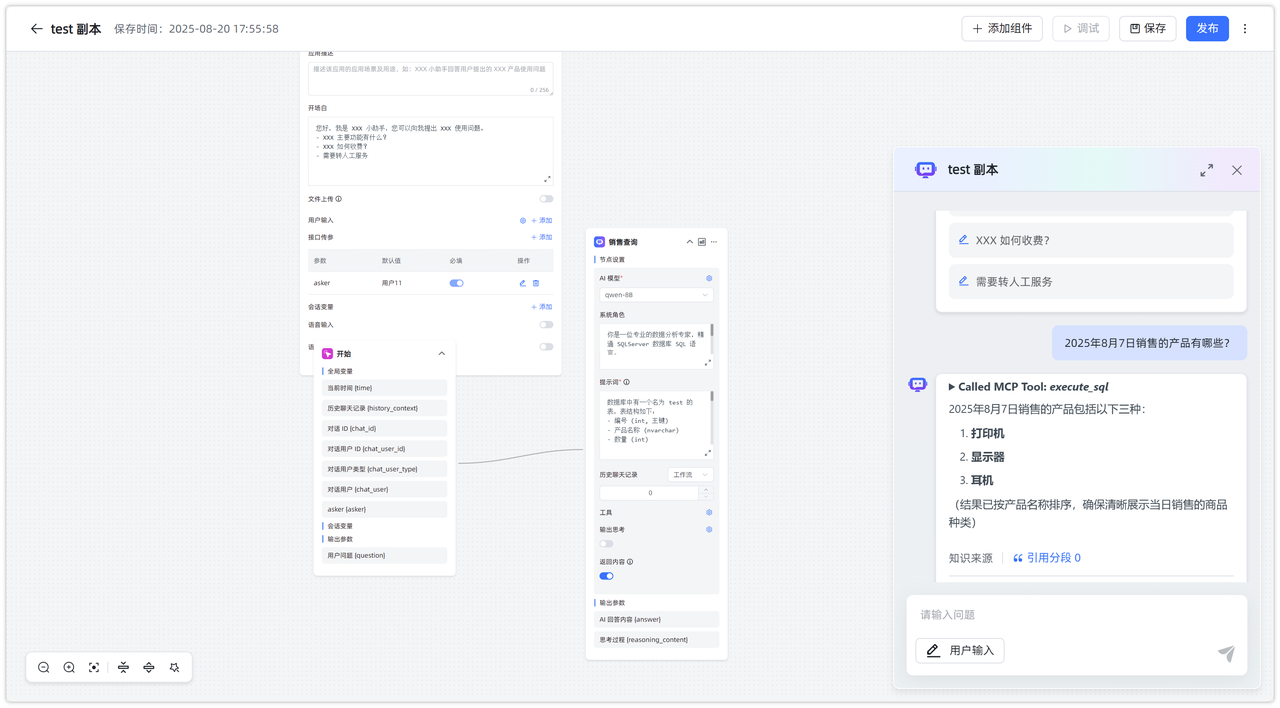Viewport: 1280px width, 708px height.
Task: Open 销售查询 node more menu
Action: point(714,242)
